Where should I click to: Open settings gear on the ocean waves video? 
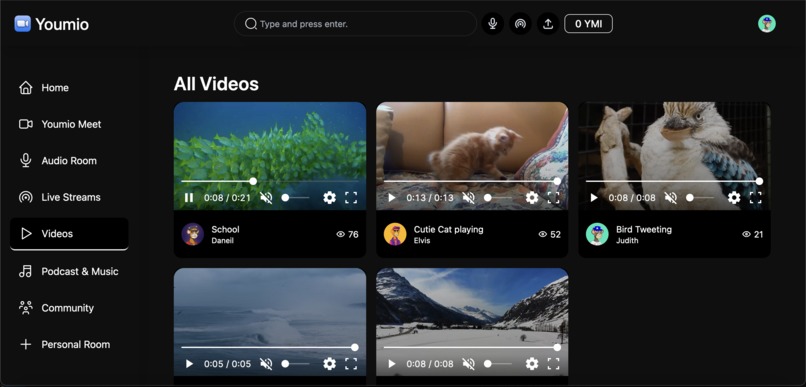[329, 364]
